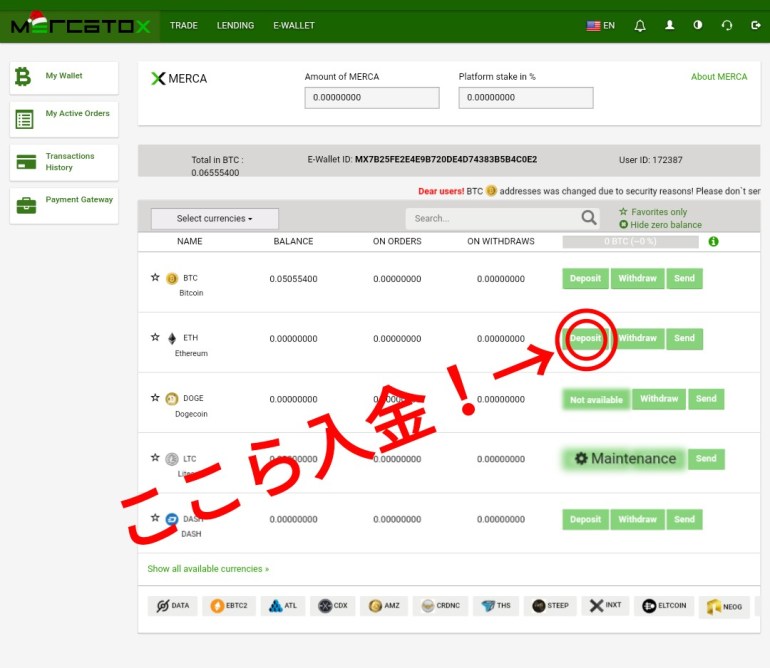Click the green info icon

click(x=713, y=242)
